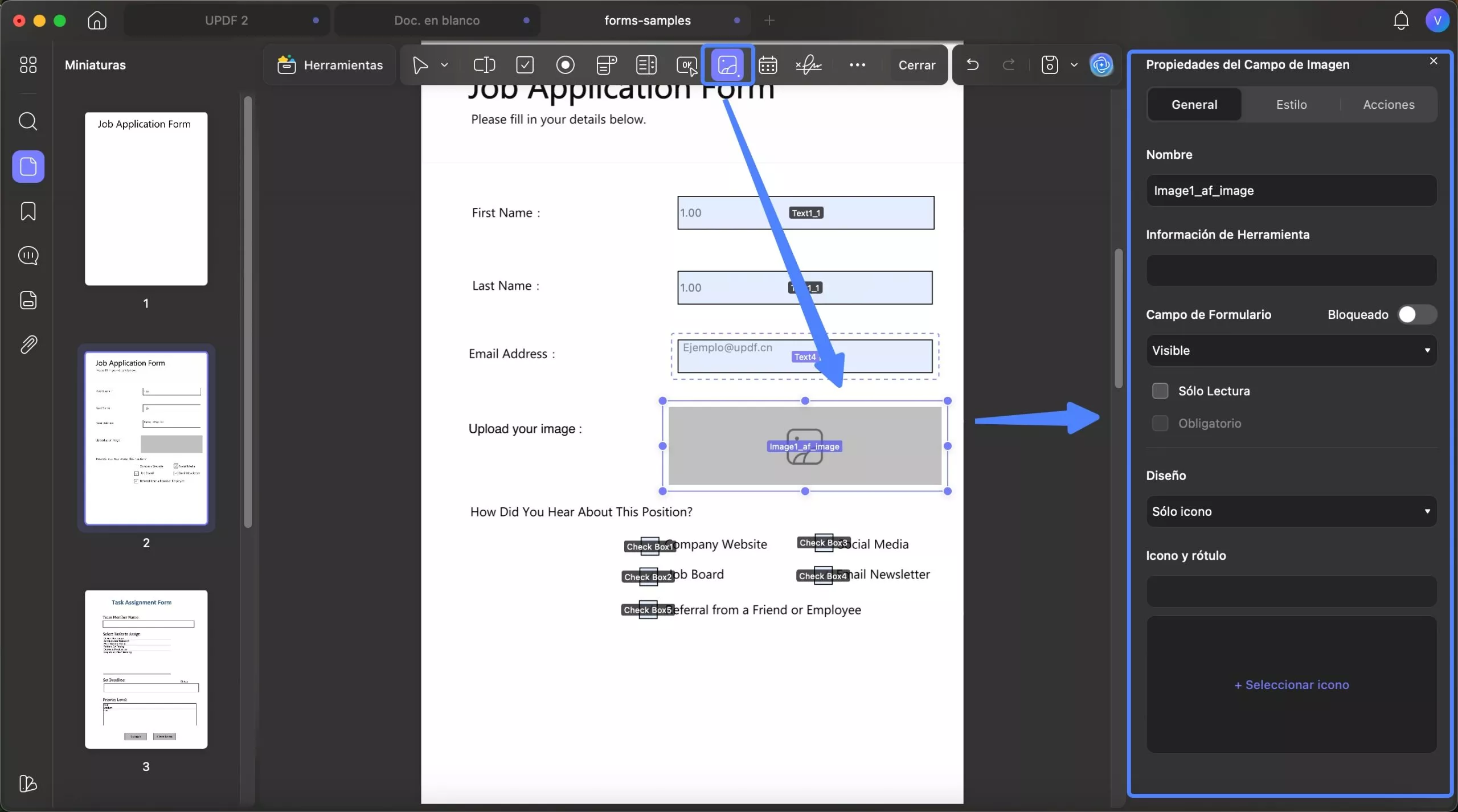Image resolution: width=1458 pixels, height=812 pixels.
Task: Expand the selection tool dropdown chevron
Action: point(444,65)
